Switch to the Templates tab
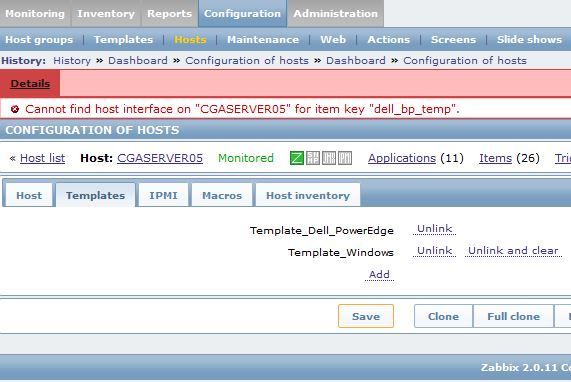 (95, 195)
